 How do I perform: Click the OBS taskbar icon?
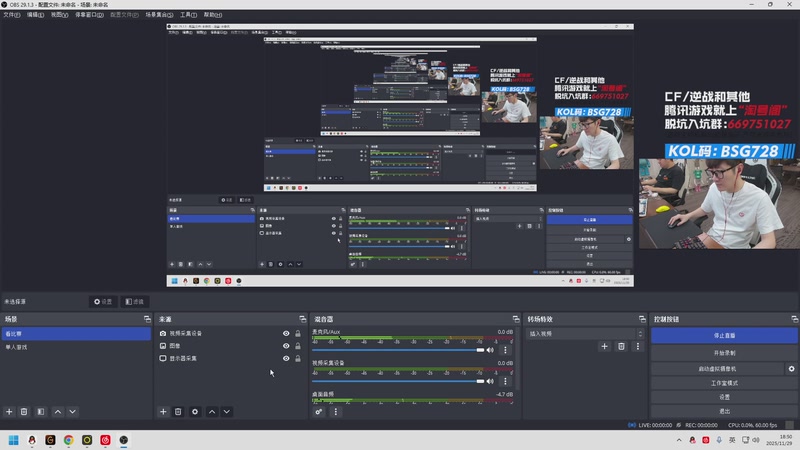[x=123, y=440]
